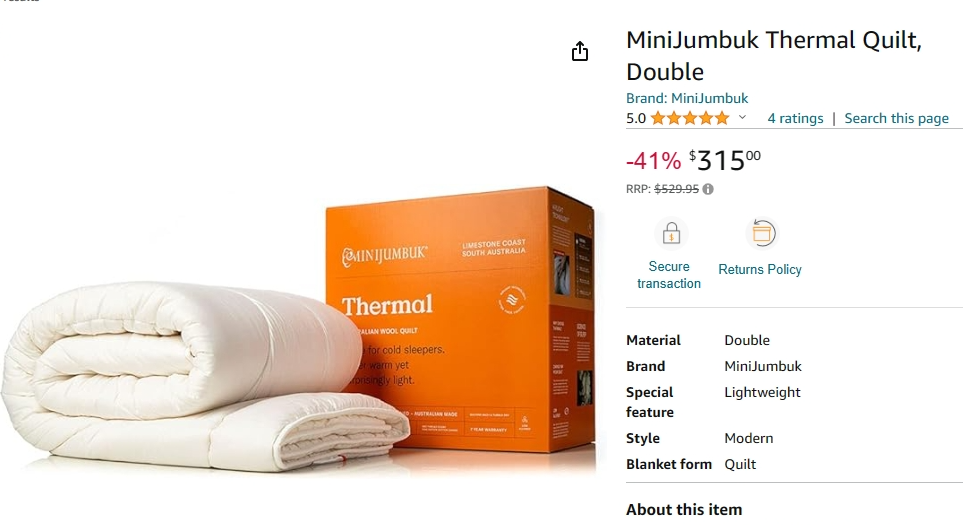Click the $315.00 price

pos(725,160)
